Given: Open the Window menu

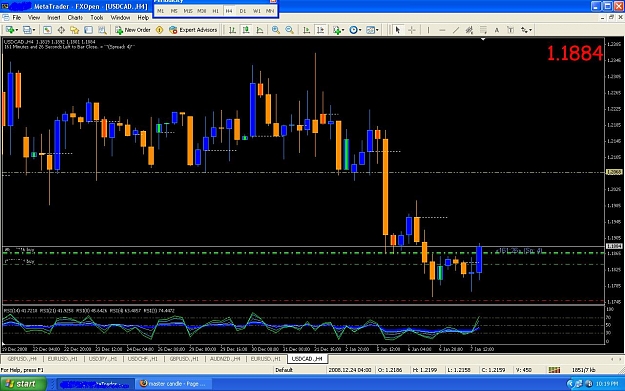Looking at the screenshot, I should click(120, 18).
